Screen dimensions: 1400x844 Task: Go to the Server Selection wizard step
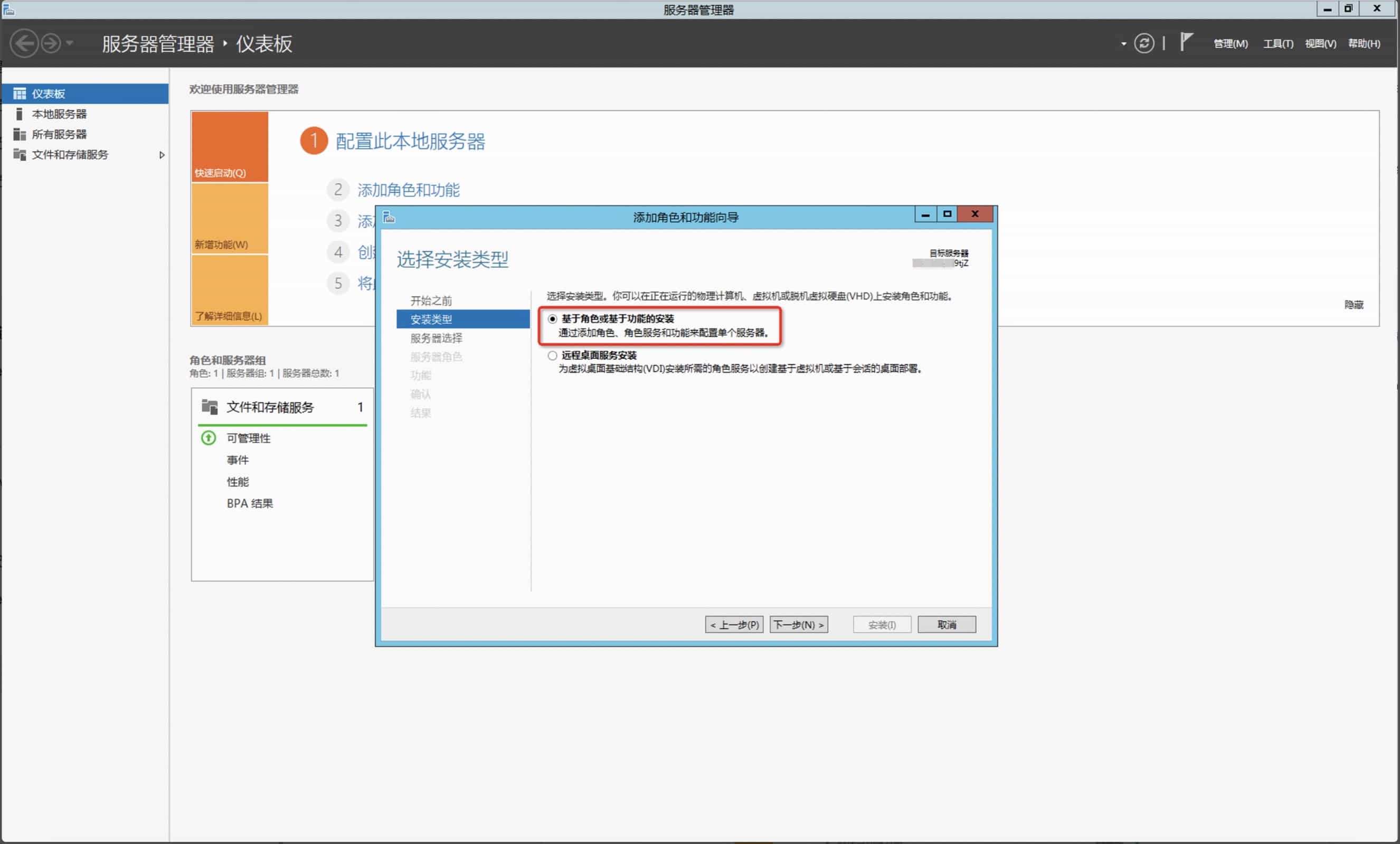(x=437, y=338)
